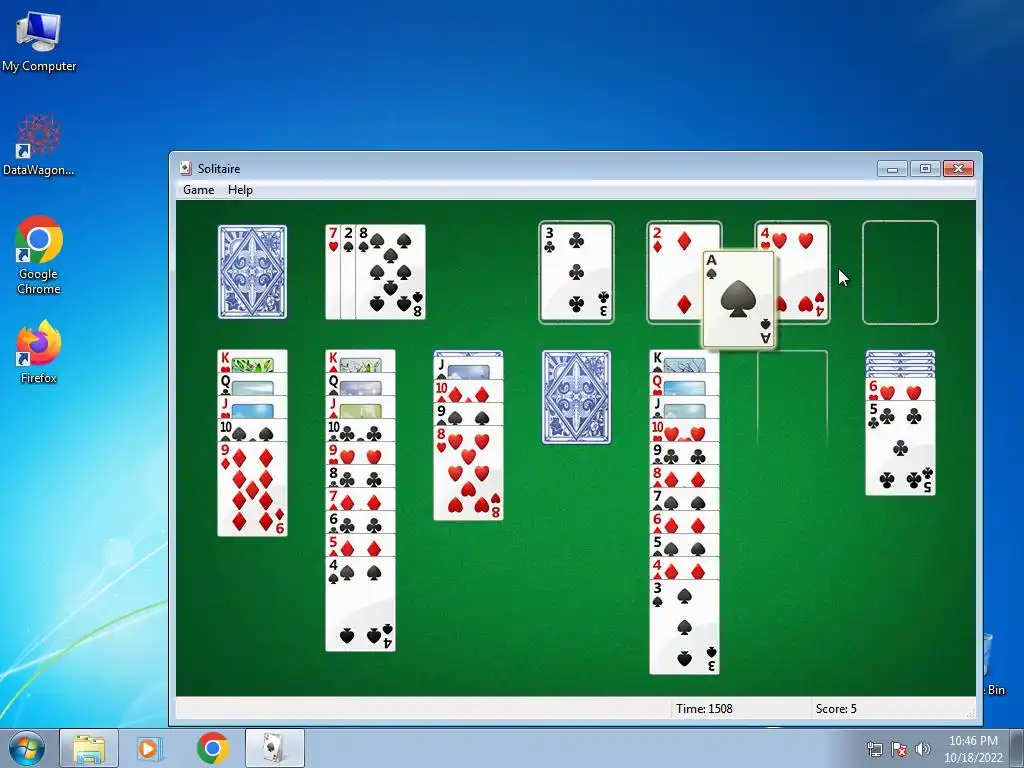Minimize the Solitaire window
The height and width of the screenshot is (768, 1024).
[892, 168]
